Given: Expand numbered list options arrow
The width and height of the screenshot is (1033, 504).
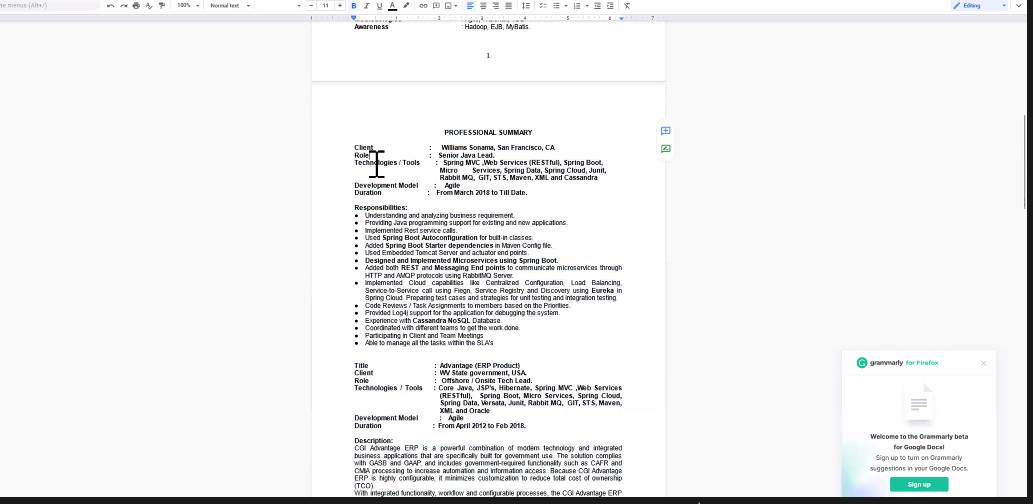Looking at the screenshot, I should click(x=586, y=5).
